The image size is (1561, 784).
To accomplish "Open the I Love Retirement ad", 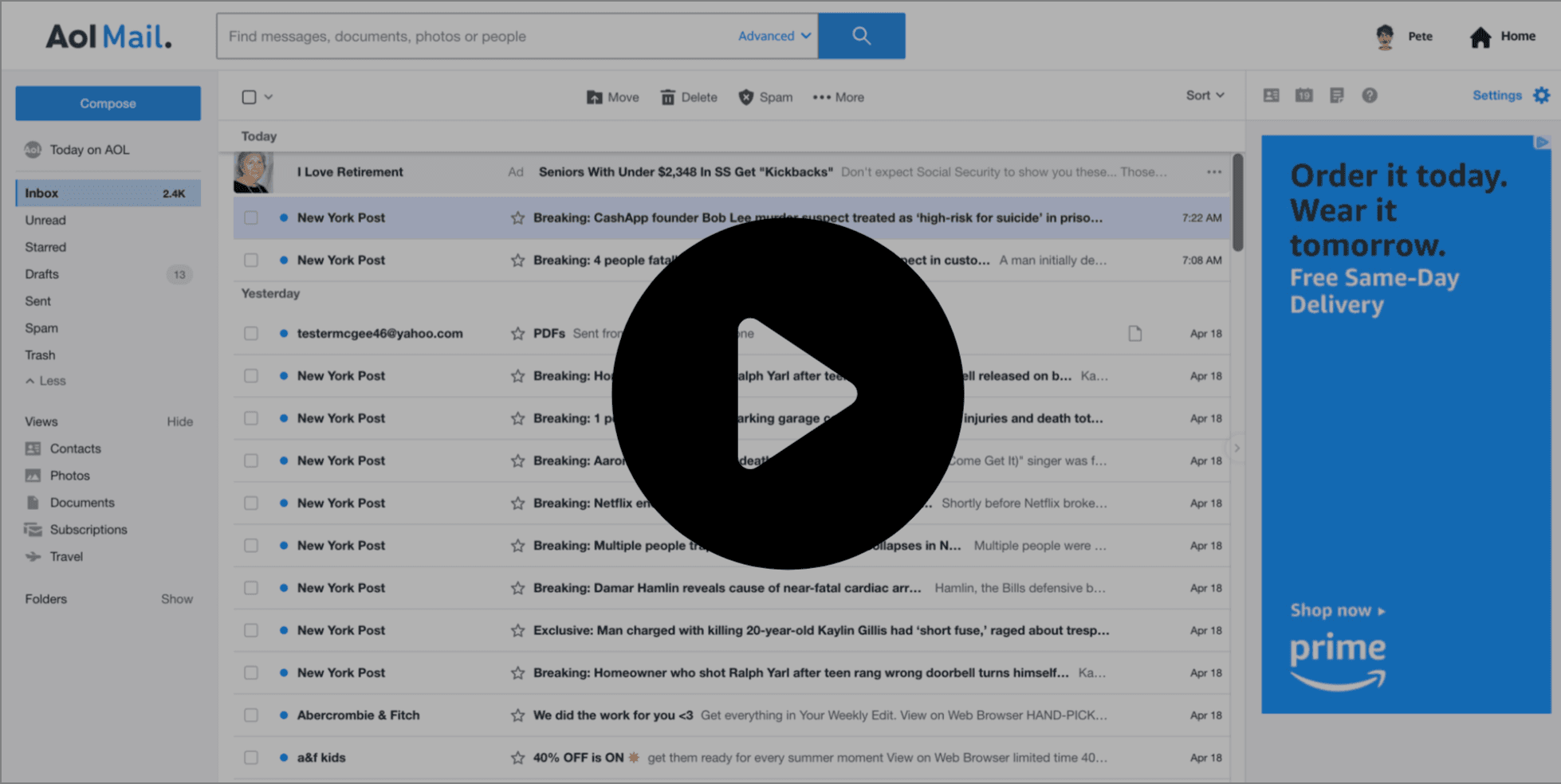I will 731,172.
